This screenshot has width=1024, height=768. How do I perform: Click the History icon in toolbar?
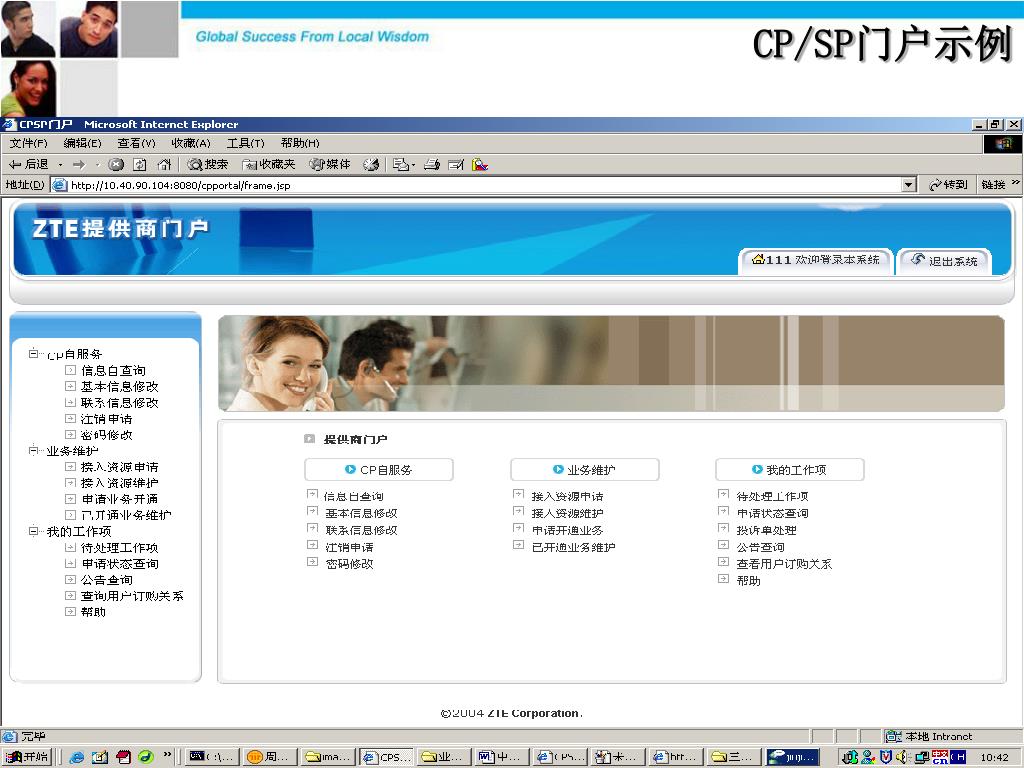[371, 165]
